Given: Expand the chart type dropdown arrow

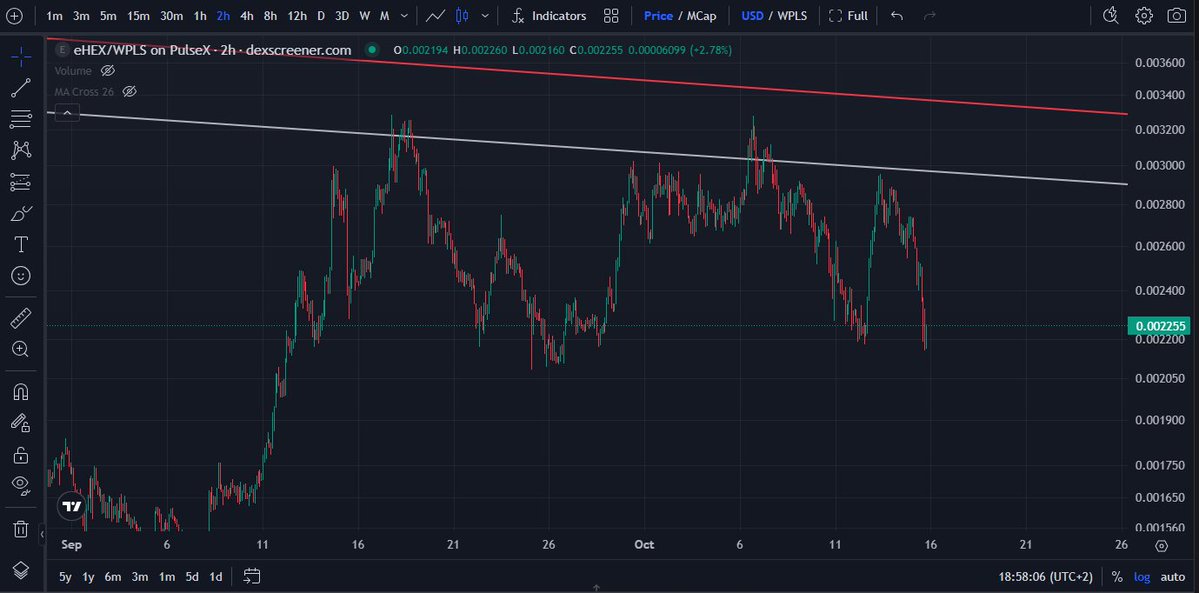Looking at the screenshot, I should 485,15.
